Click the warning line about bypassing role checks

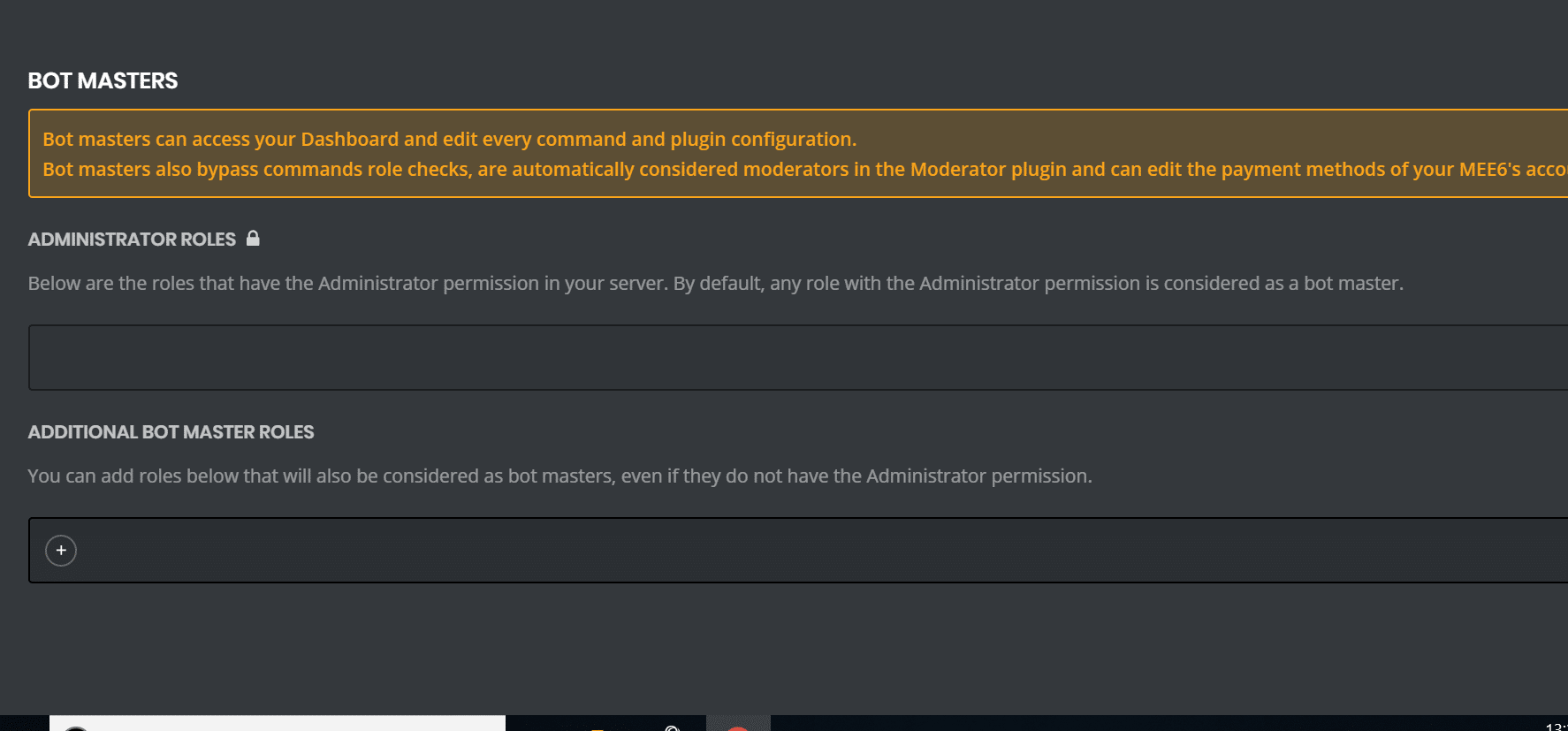(x=795, y=170)
